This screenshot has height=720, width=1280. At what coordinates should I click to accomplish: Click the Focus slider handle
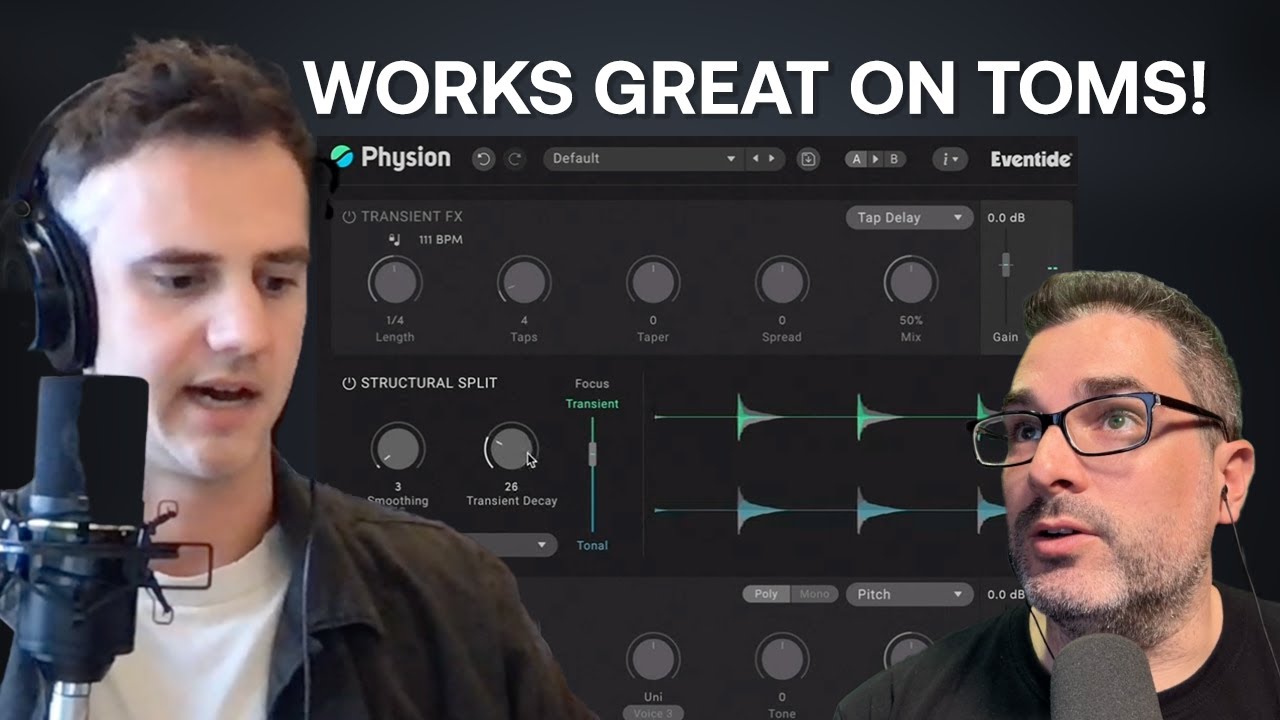click(x=592, y=453)
